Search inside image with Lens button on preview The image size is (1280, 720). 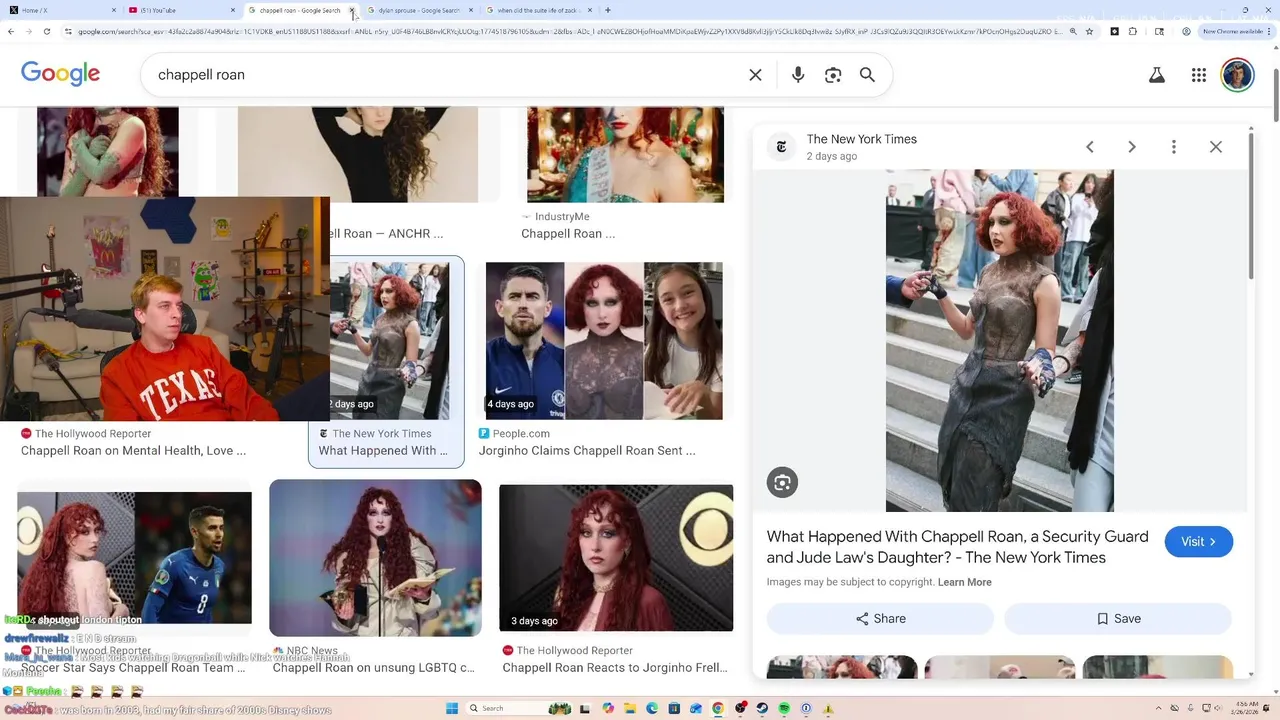782,482
